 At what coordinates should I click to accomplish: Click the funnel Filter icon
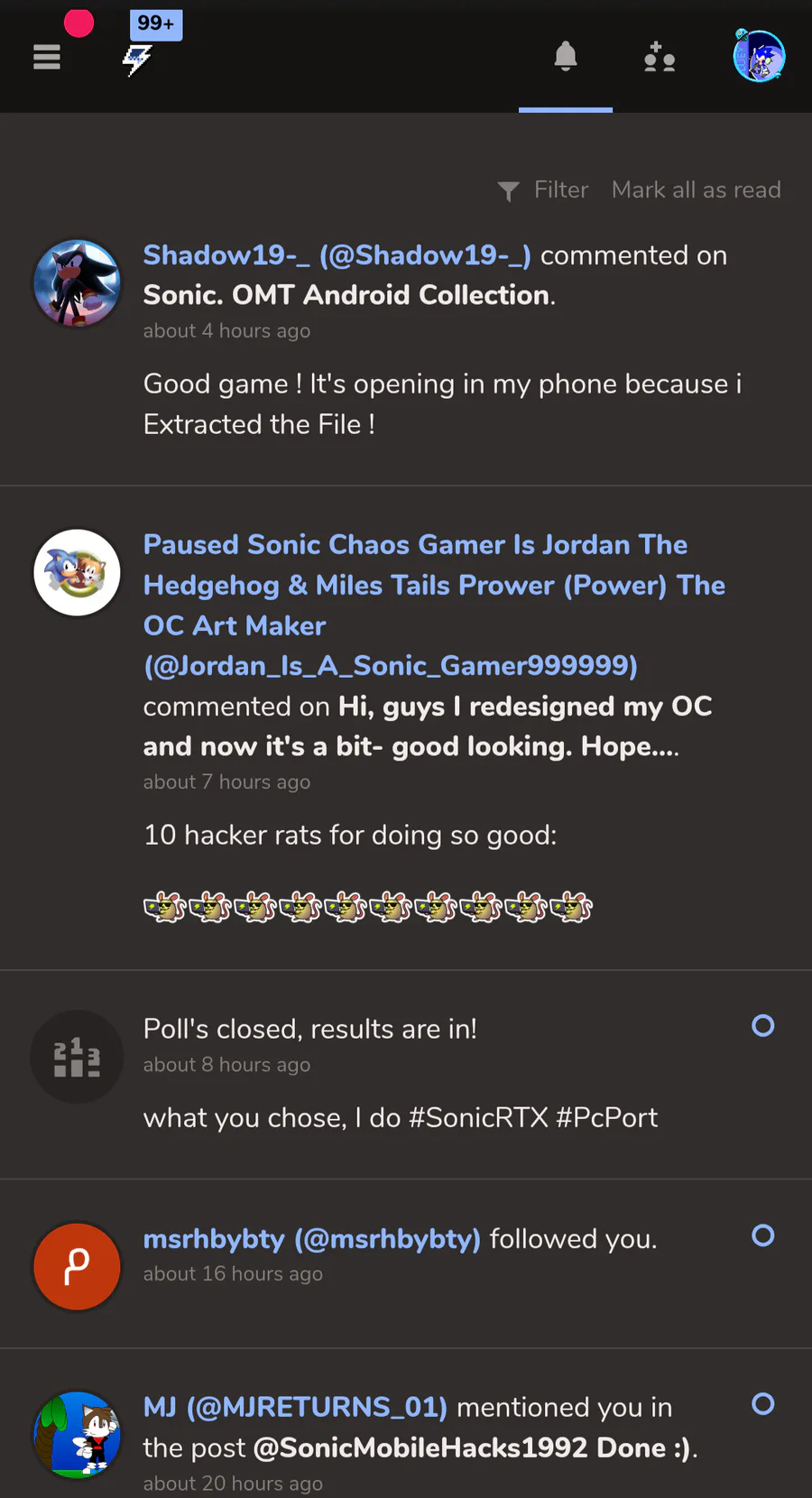pyautogui.click(x=508, y=190)
